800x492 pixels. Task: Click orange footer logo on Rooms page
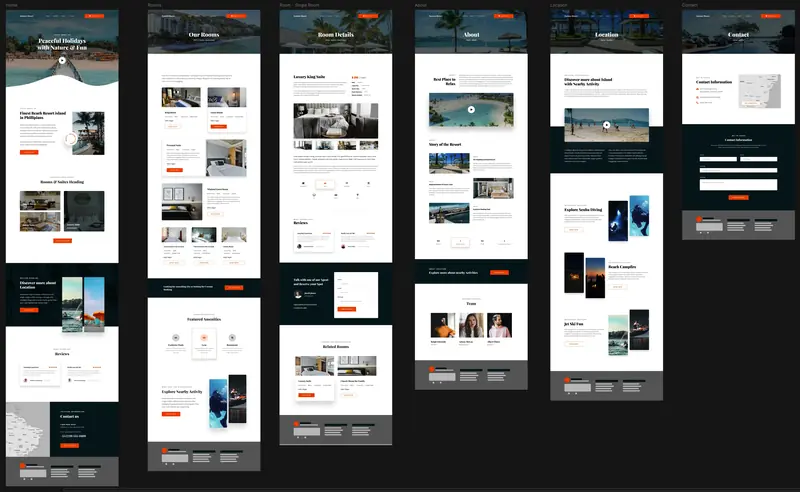[164, 451]
